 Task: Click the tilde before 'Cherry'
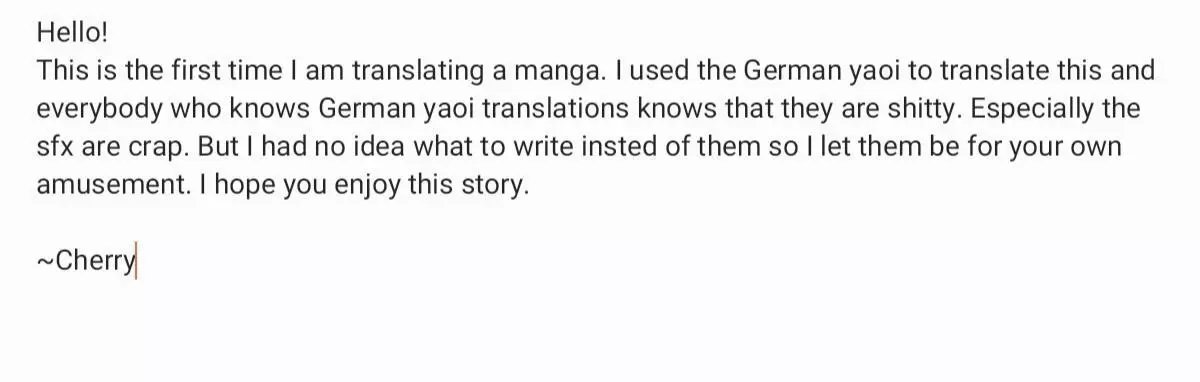point(45,262)
